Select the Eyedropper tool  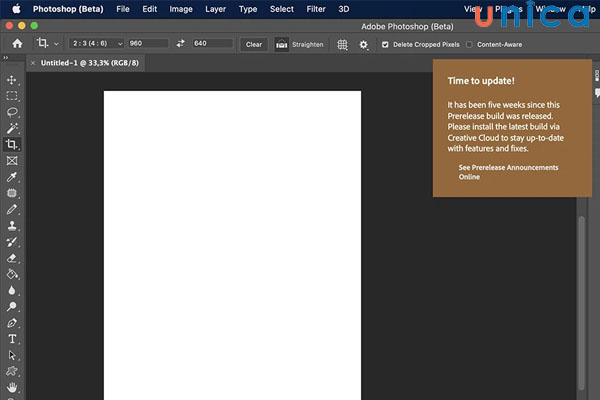coord(12,177)
